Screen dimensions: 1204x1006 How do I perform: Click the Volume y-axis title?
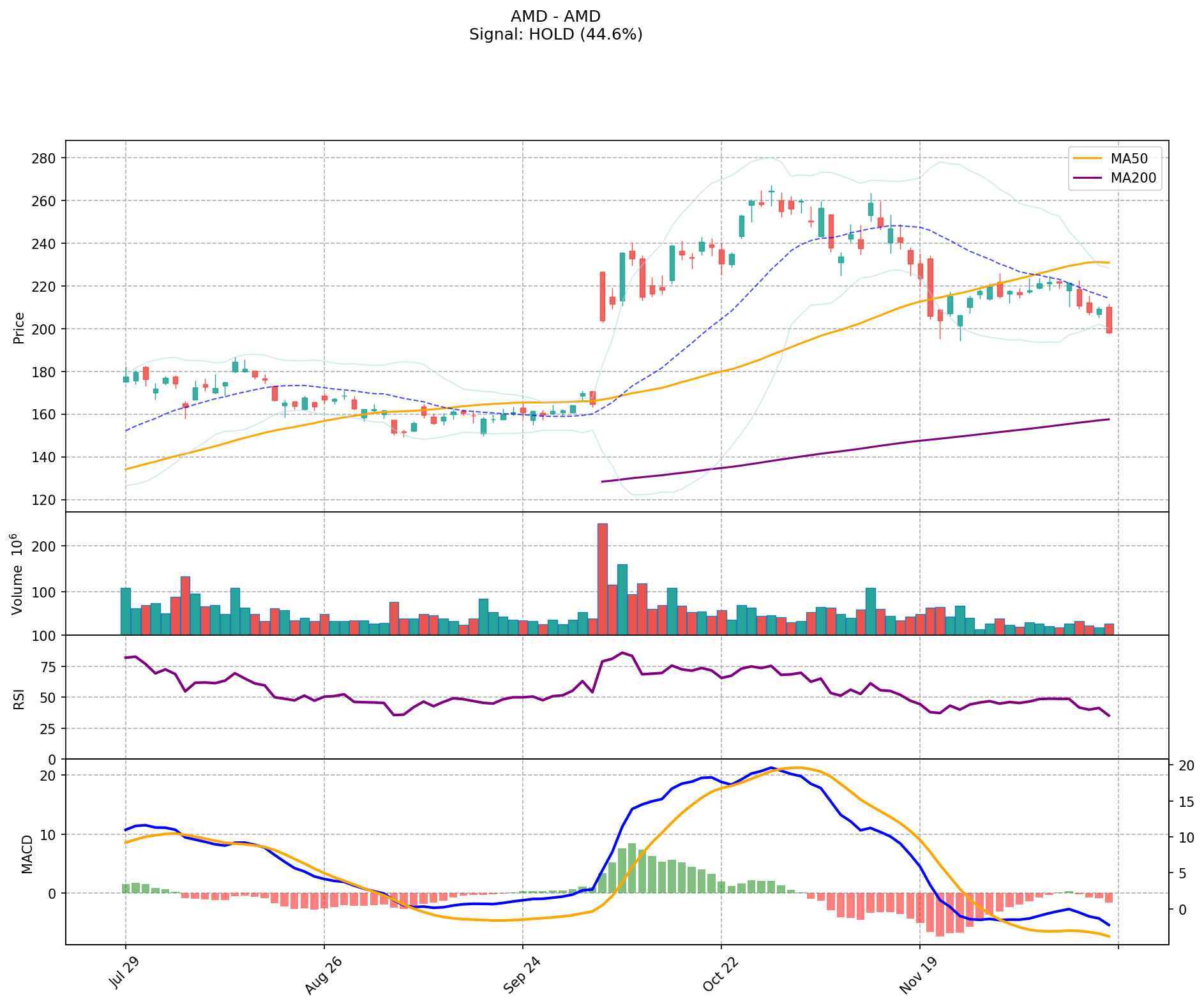tap(18, 574)
